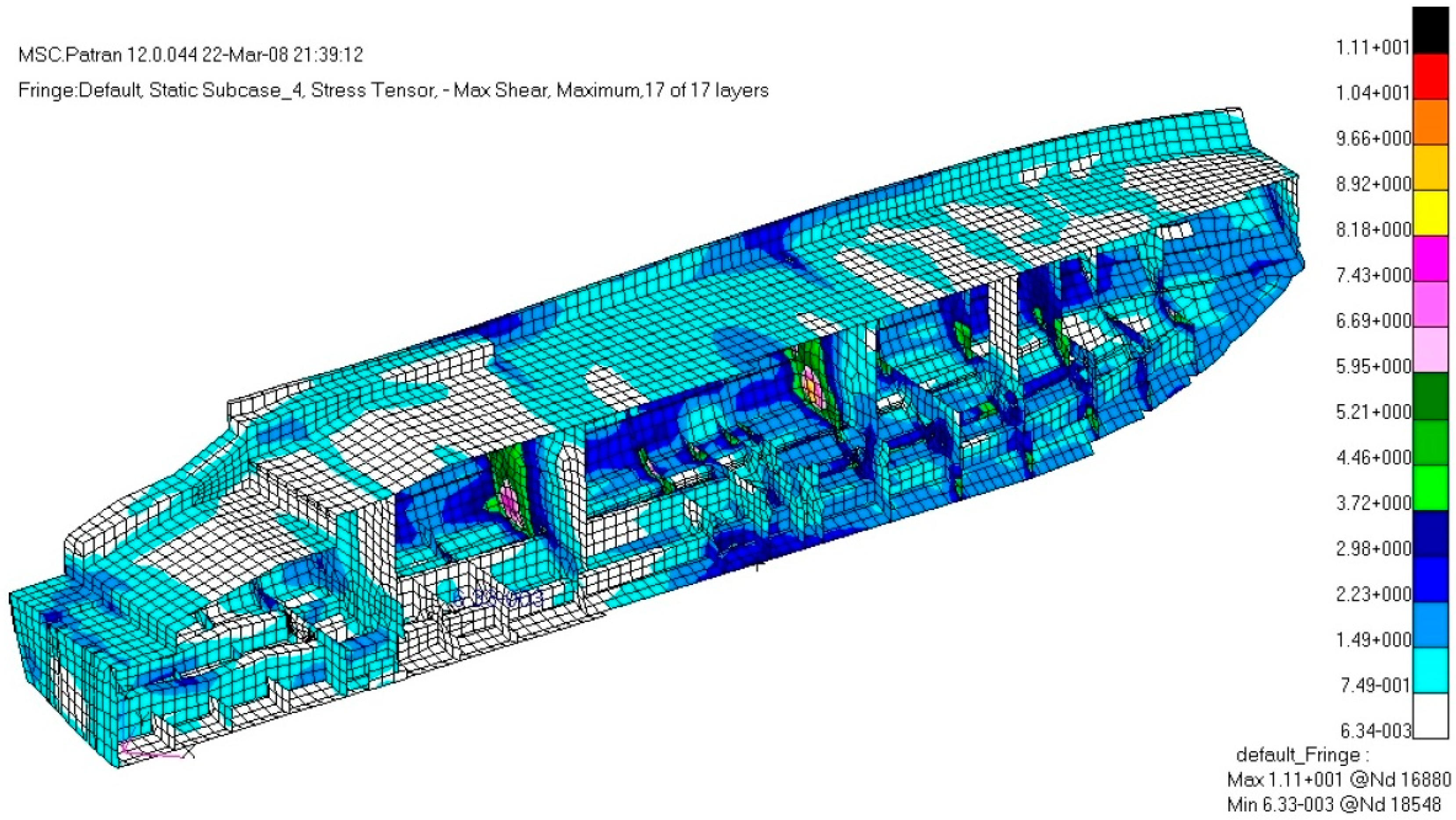Image resolution: width=1456 pixels, height=820 pixels.
Task: Click the yellow legend color band
Action: coord(1431,213)
